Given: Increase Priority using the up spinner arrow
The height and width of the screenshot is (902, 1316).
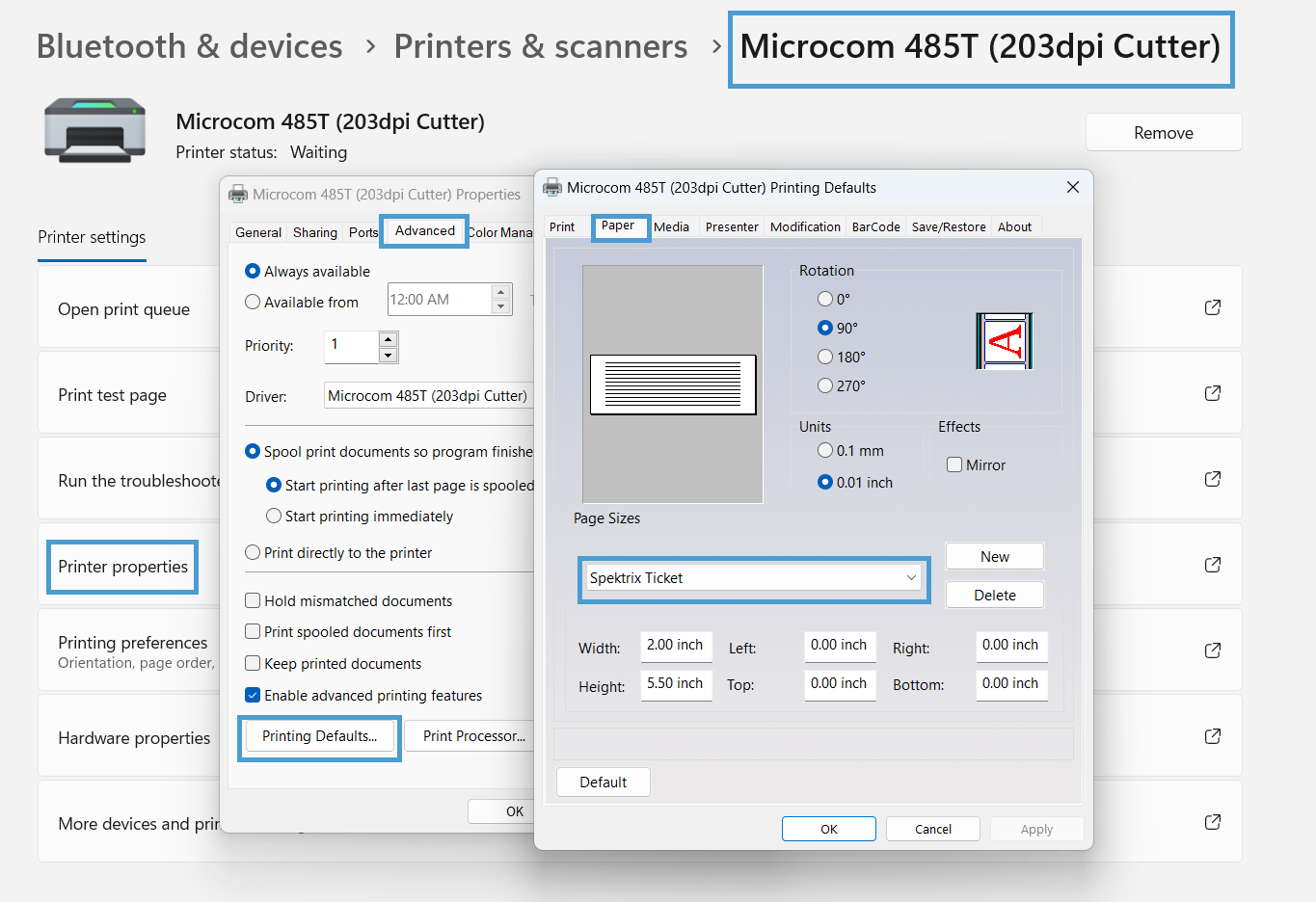Looking at the screenshot, I should click(387, 340).
